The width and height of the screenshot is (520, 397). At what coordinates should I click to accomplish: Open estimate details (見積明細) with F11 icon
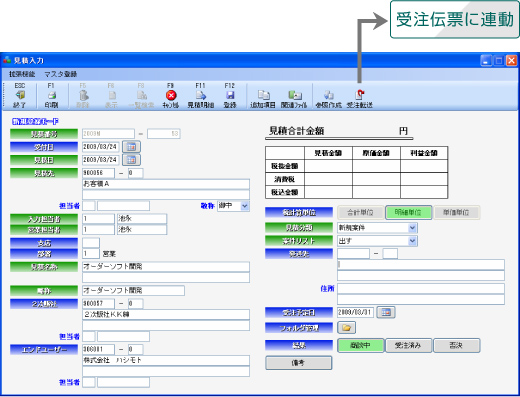[x=200, y=96]
